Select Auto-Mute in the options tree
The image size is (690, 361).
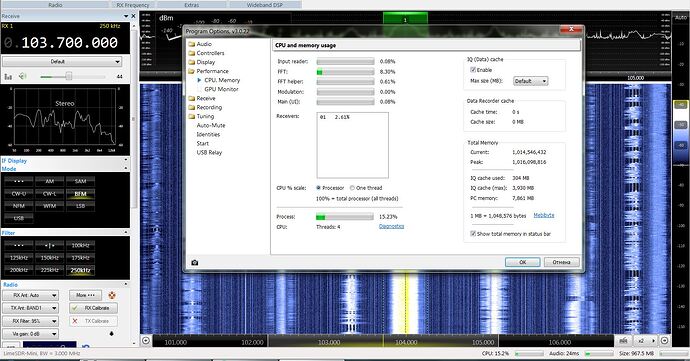click(211, 125)
